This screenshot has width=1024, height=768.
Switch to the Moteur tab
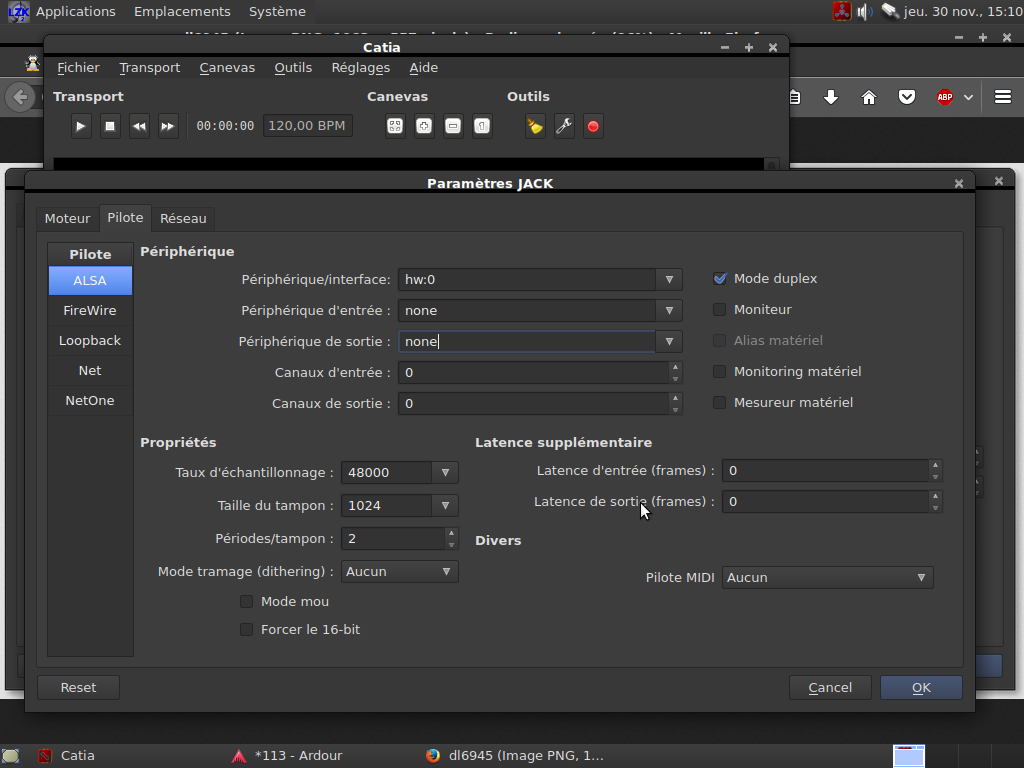67,218
